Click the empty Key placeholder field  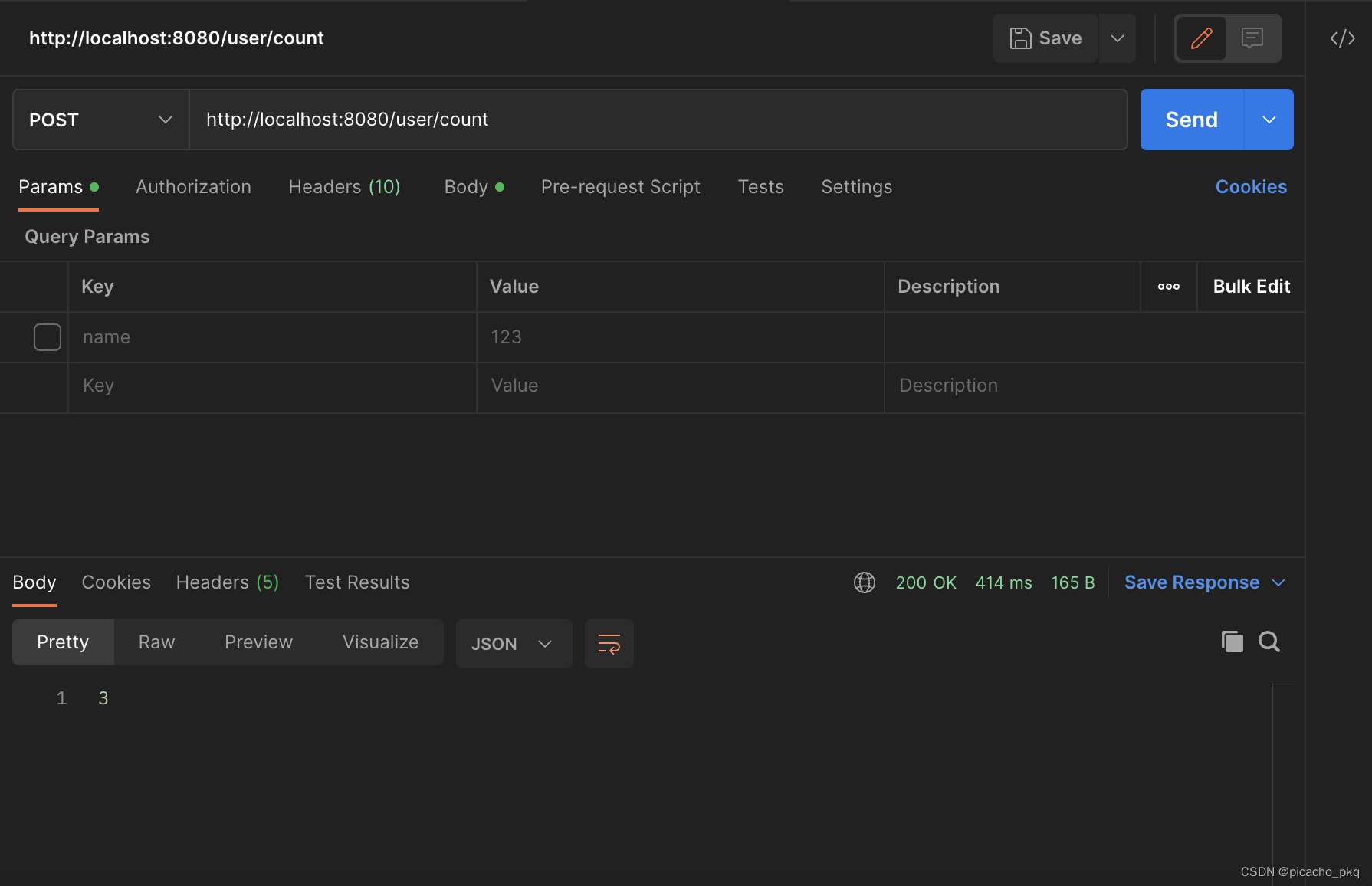[x=272, y=386]
